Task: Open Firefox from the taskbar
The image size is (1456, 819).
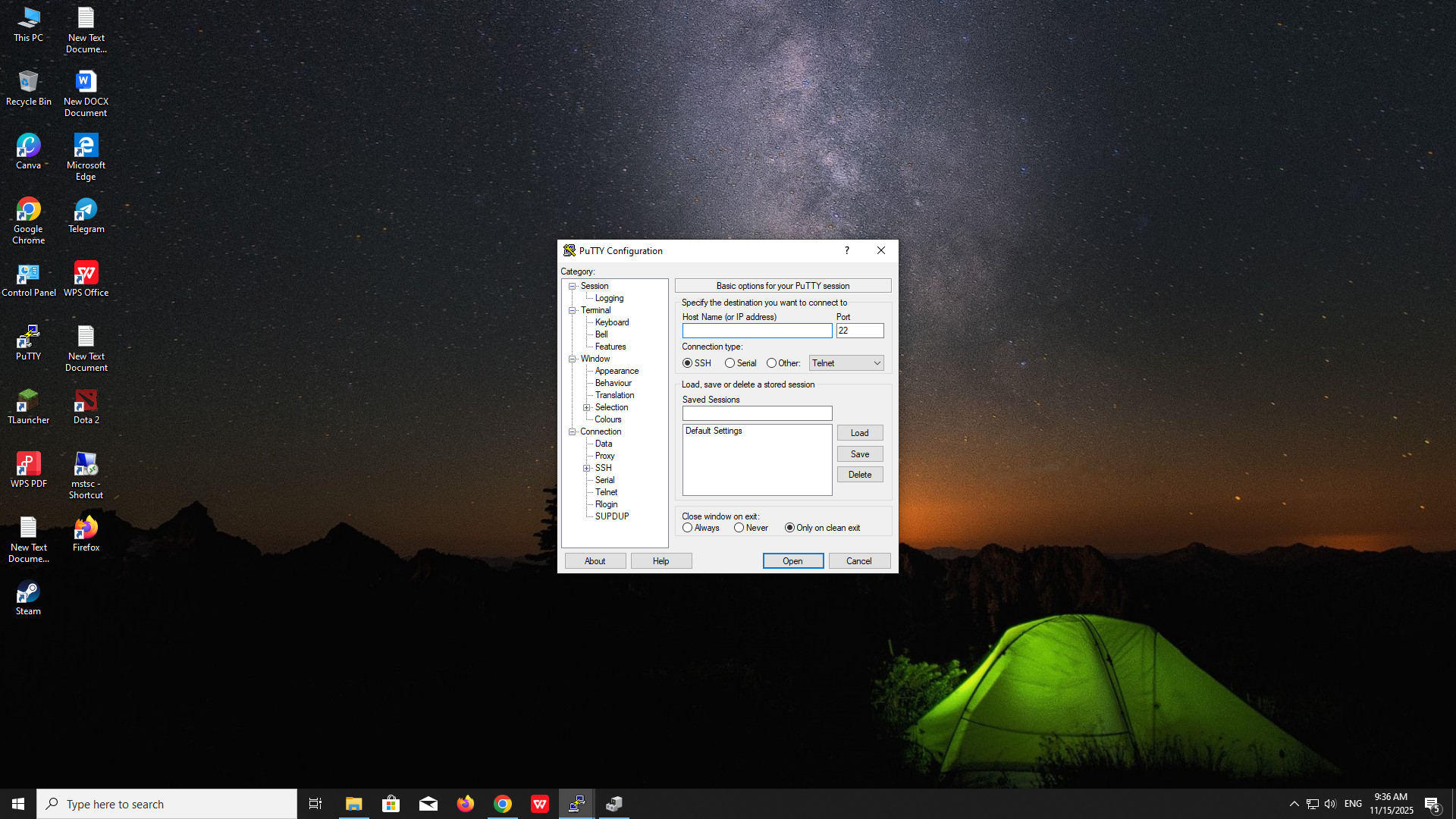Action: coord(465,803)
